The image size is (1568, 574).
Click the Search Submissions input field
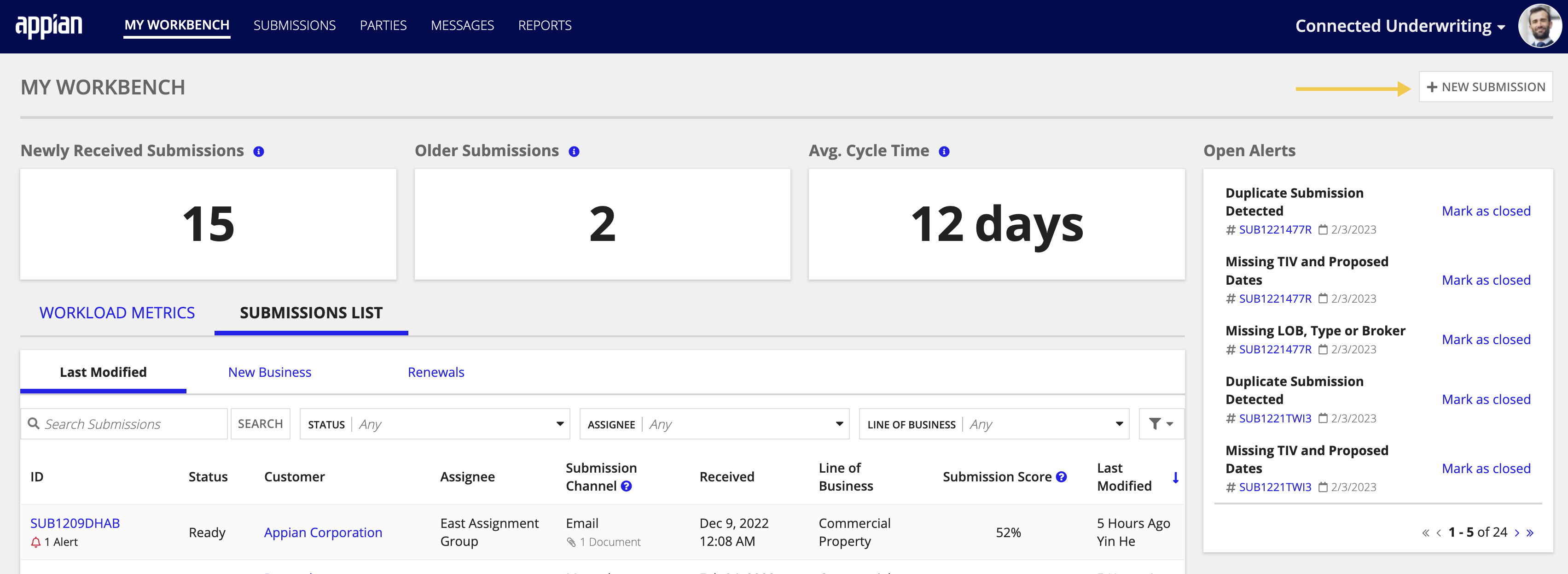[125, 424]
